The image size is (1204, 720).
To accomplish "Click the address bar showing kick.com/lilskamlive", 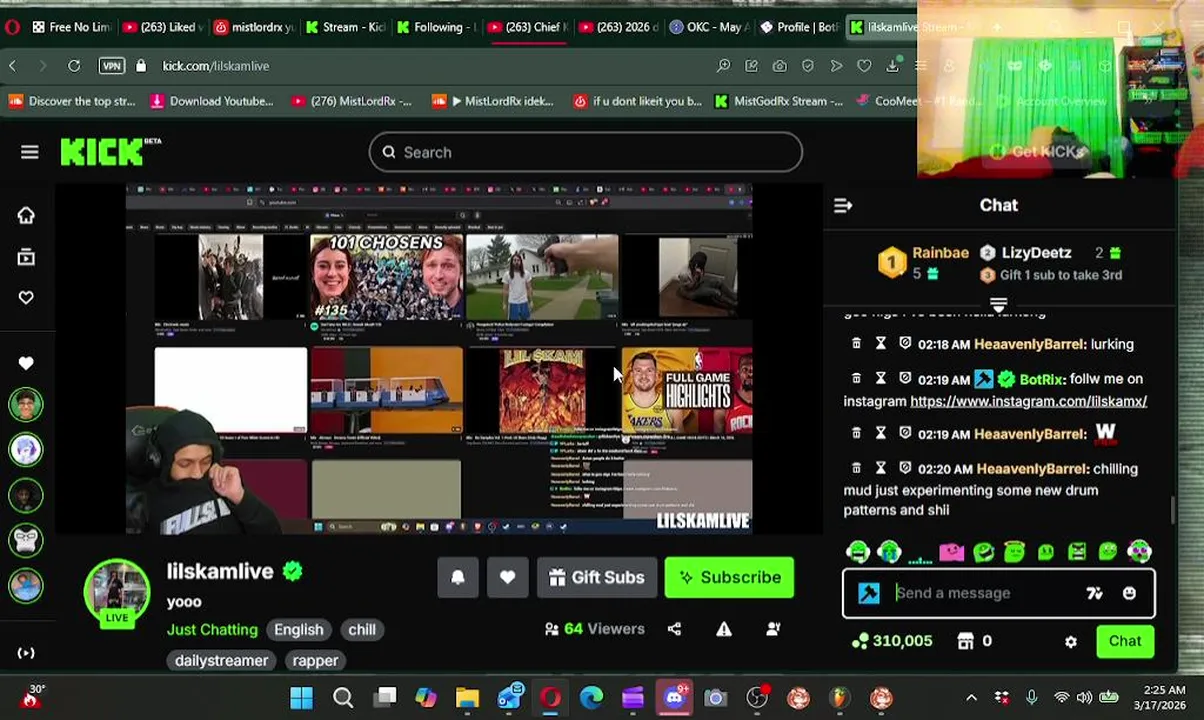I will tap(215, 66).
